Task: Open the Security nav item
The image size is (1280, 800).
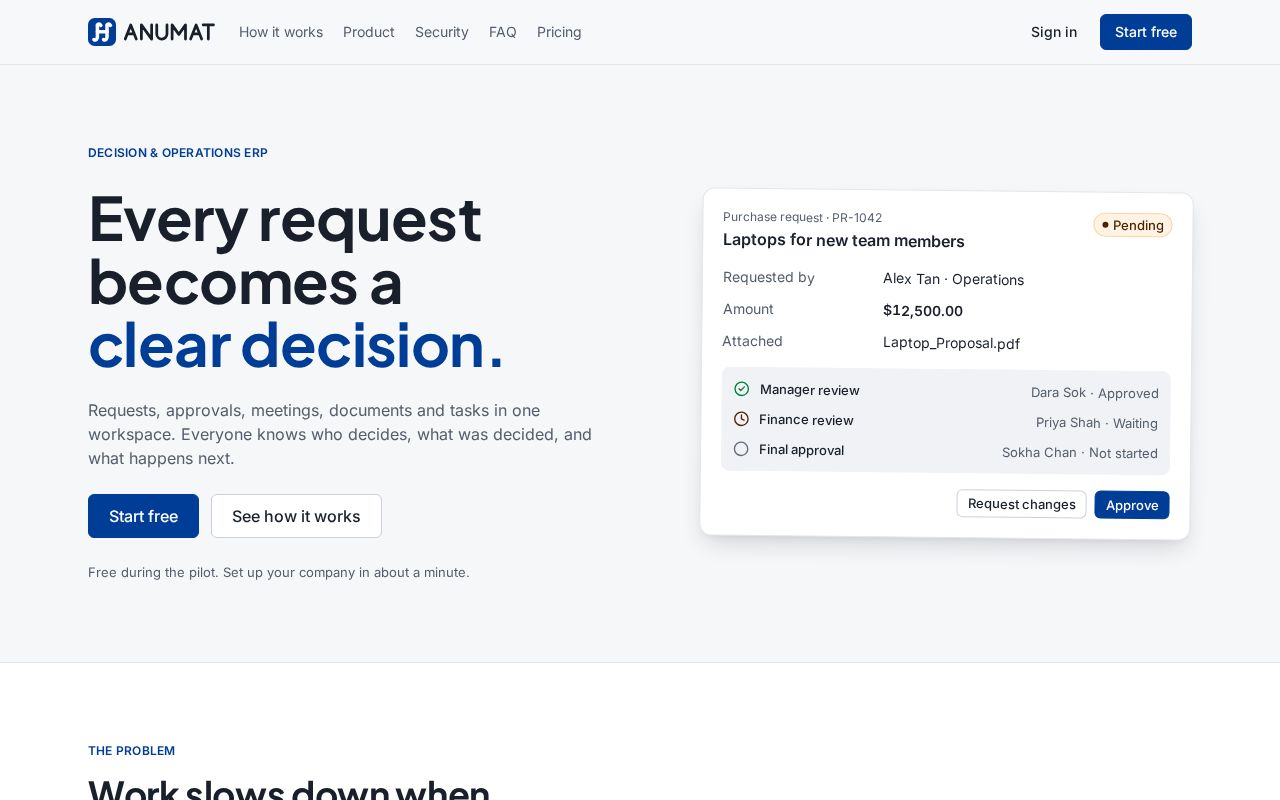Action: coord(442,32)
